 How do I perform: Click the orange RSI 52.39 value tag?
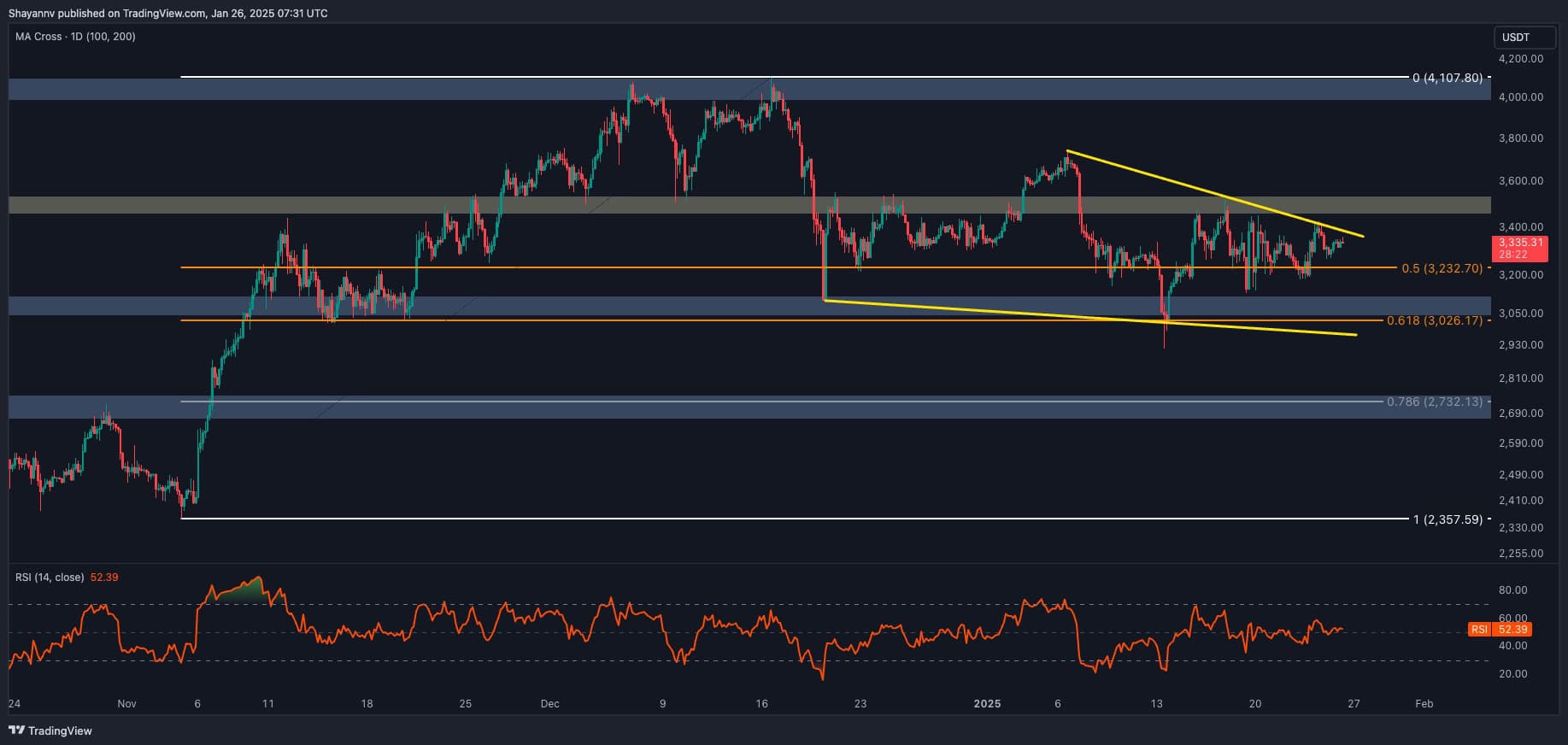point(1500,630)
